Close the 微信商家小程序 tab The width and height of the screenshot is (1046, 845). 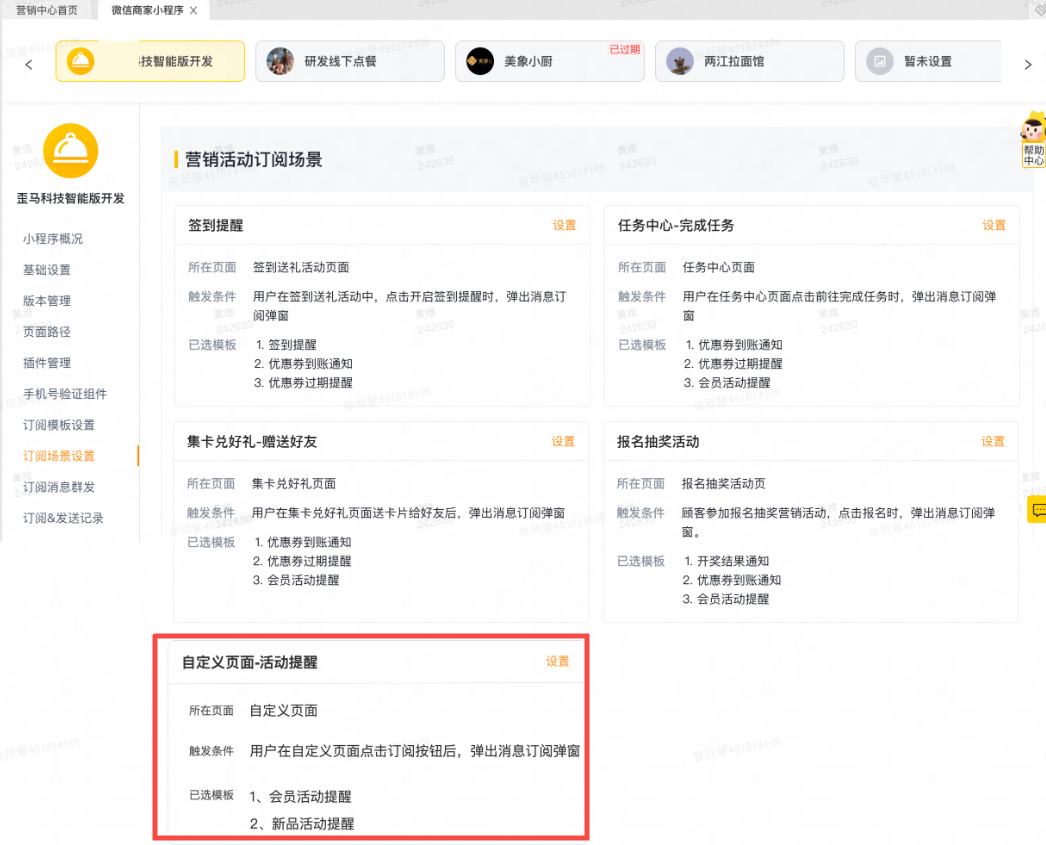pyautogui.click(x=193, y=11)
